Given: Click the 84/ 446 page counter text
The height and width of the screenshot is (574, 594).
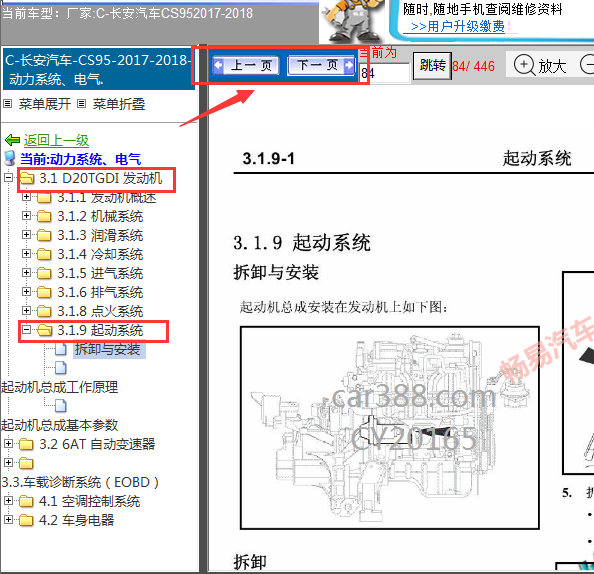Looking at the screenshot, I should (474, 66).
